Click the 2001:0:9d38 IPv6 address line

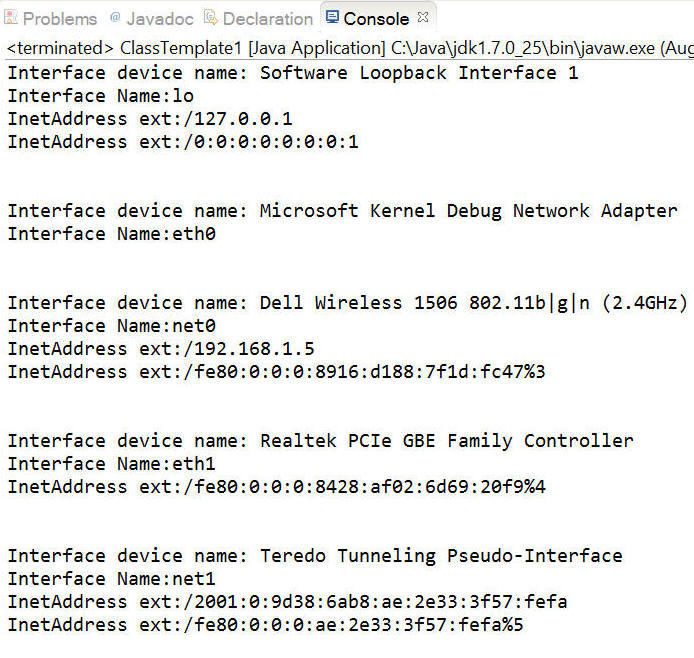(287, 602)
